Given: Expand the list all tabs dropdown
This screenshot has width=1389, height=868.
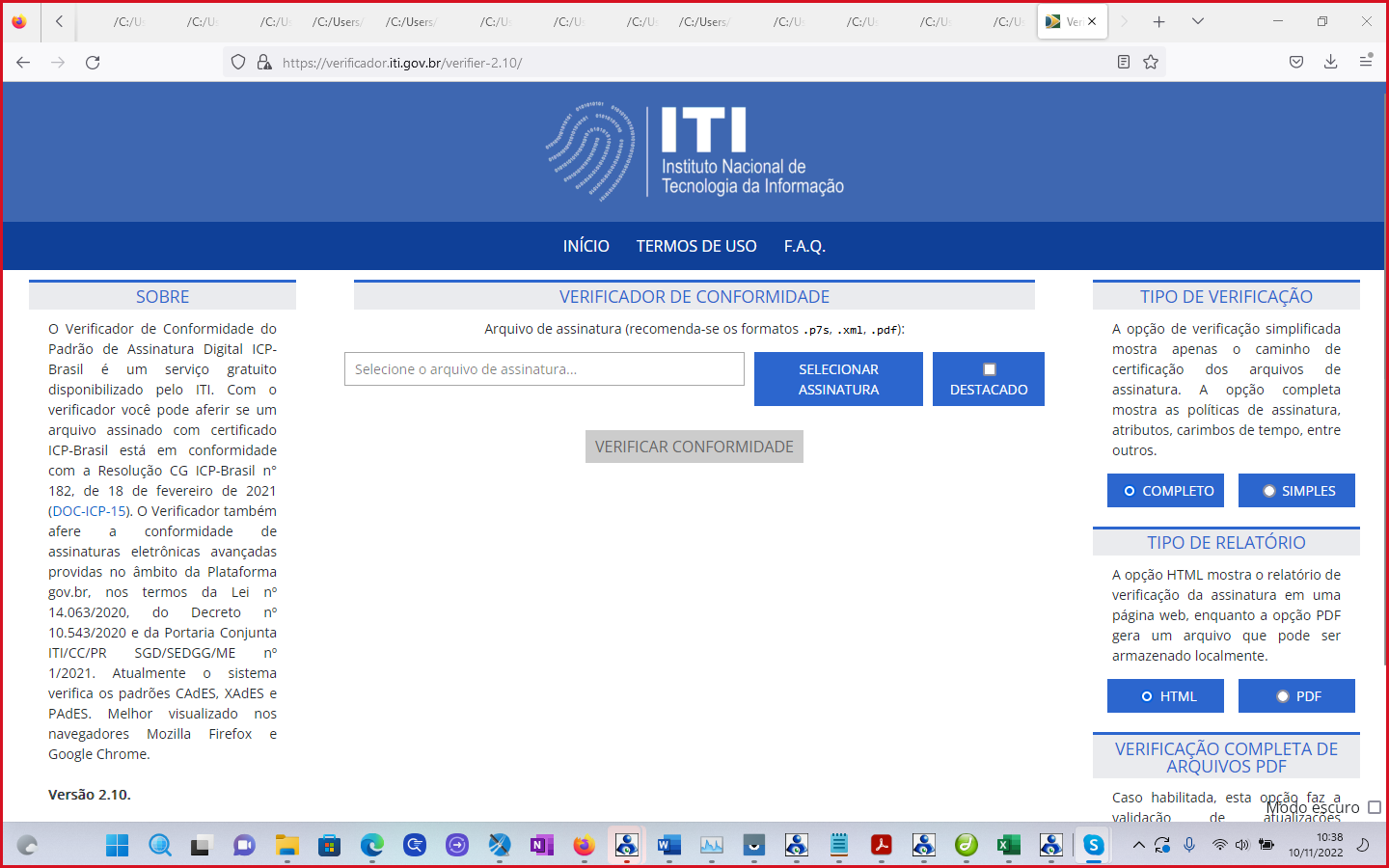Looking at the screenshot, I should (1198, 21).
